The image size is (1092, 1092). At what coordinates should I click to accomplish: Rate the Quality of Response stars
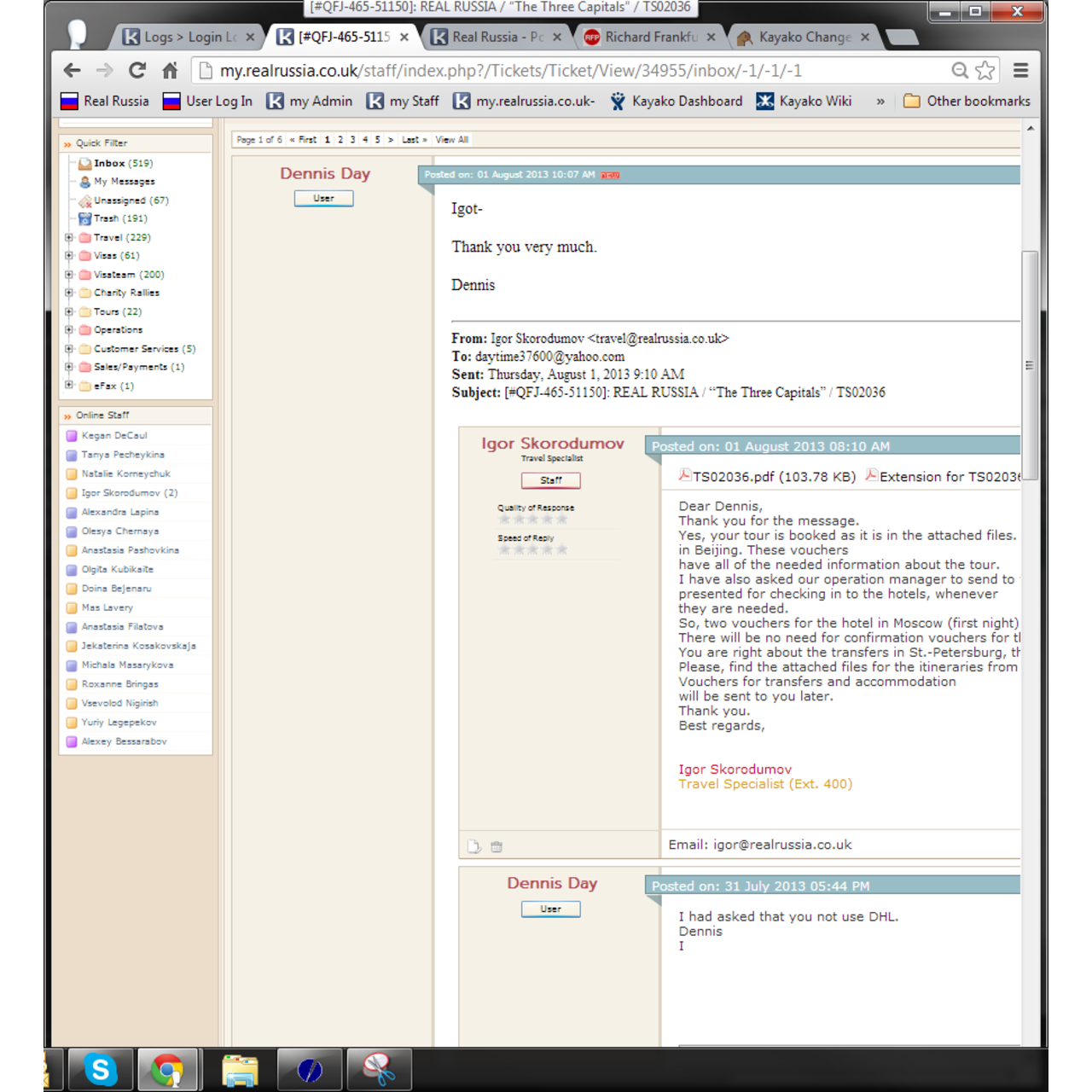[x=531, y=519]
